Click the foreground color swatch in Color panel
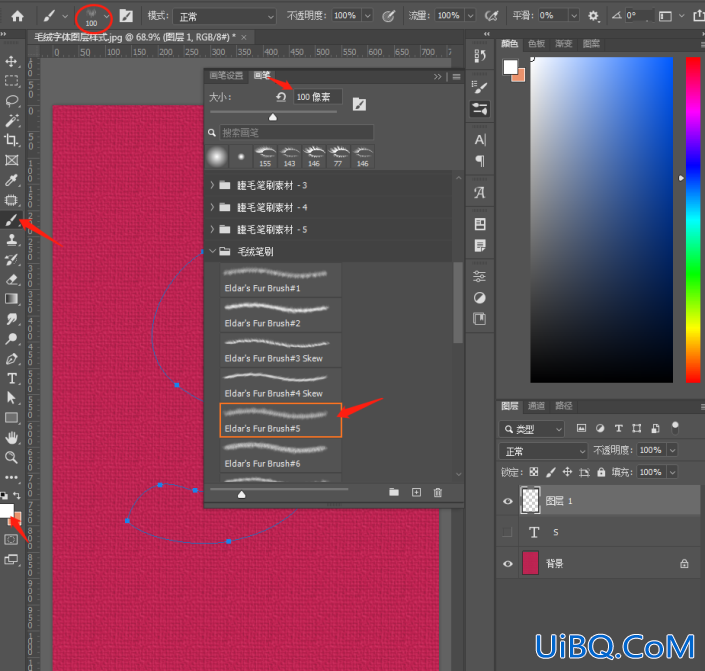The width and height of the screenshot is (705, 671). click(510, 67)
